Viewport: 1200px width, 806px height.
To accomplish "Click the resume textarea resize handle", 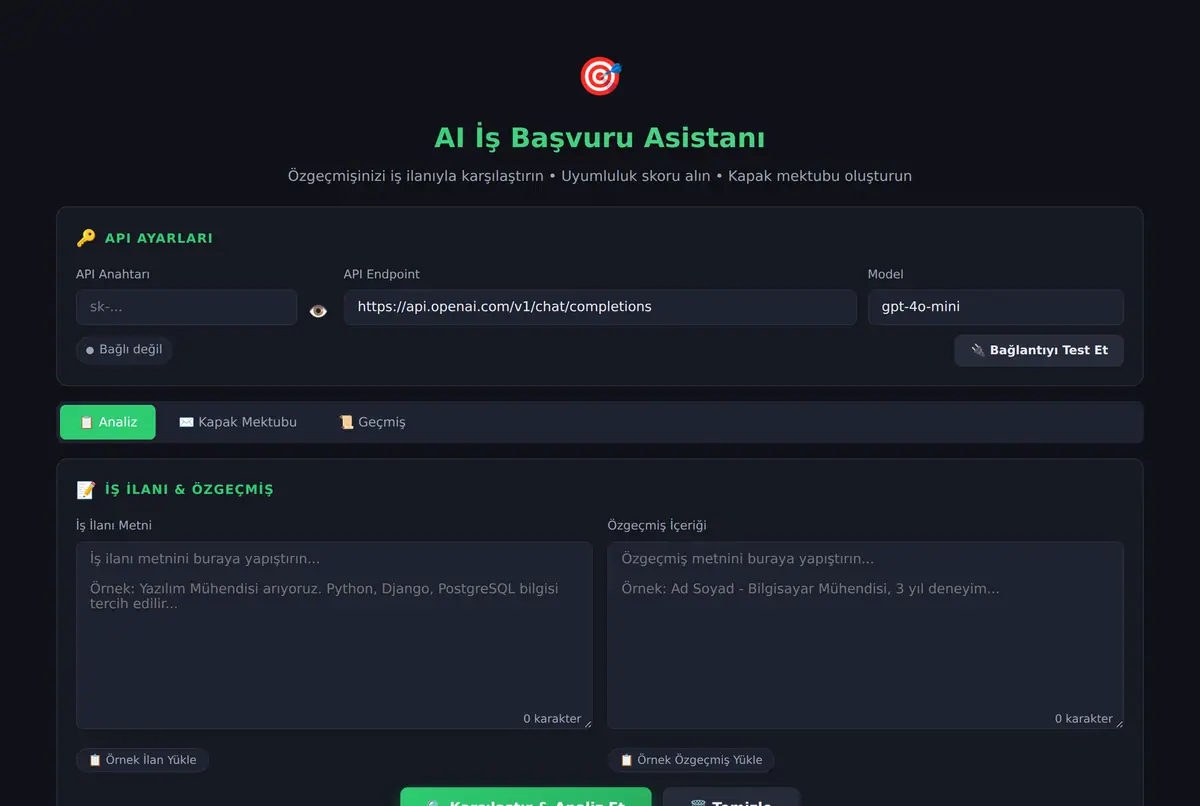I will (x=1117, y=723).
